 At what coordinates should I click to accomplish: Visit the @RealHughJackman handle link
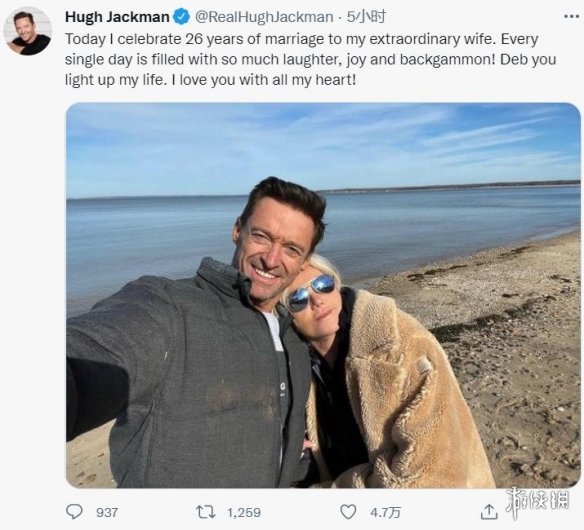point(264,17)
